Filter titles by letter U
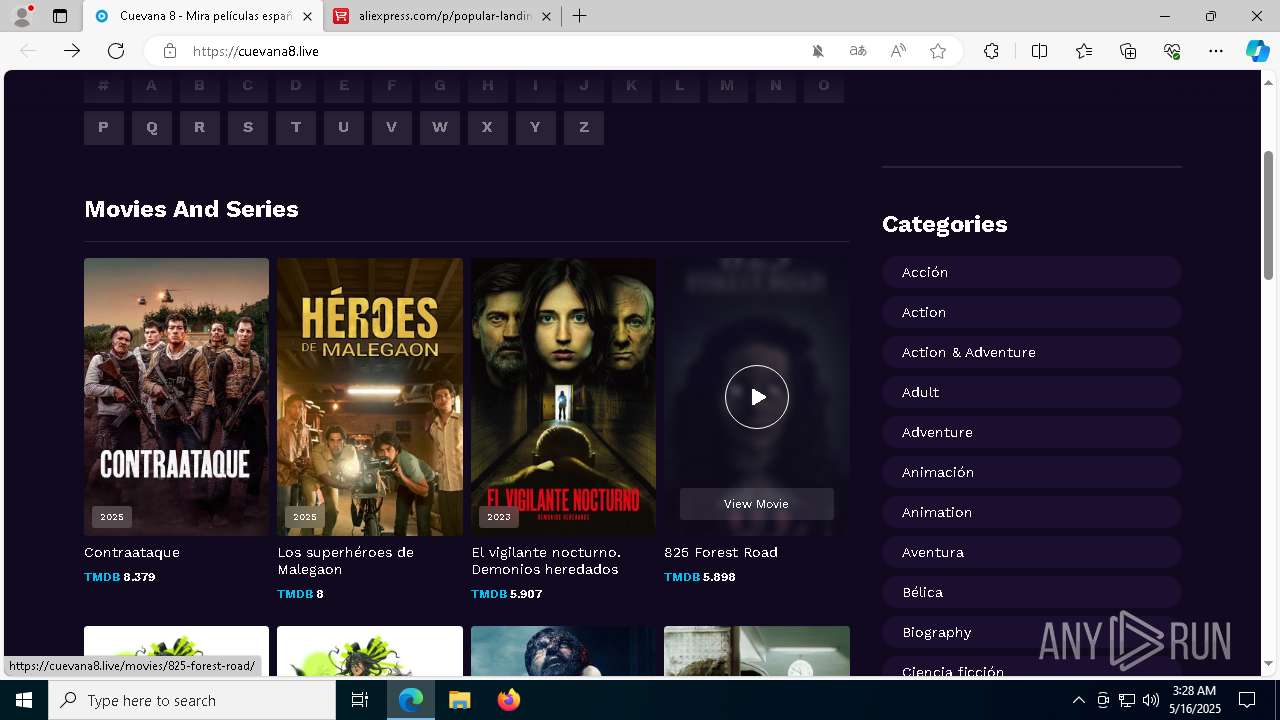 (x=344, y=127)
